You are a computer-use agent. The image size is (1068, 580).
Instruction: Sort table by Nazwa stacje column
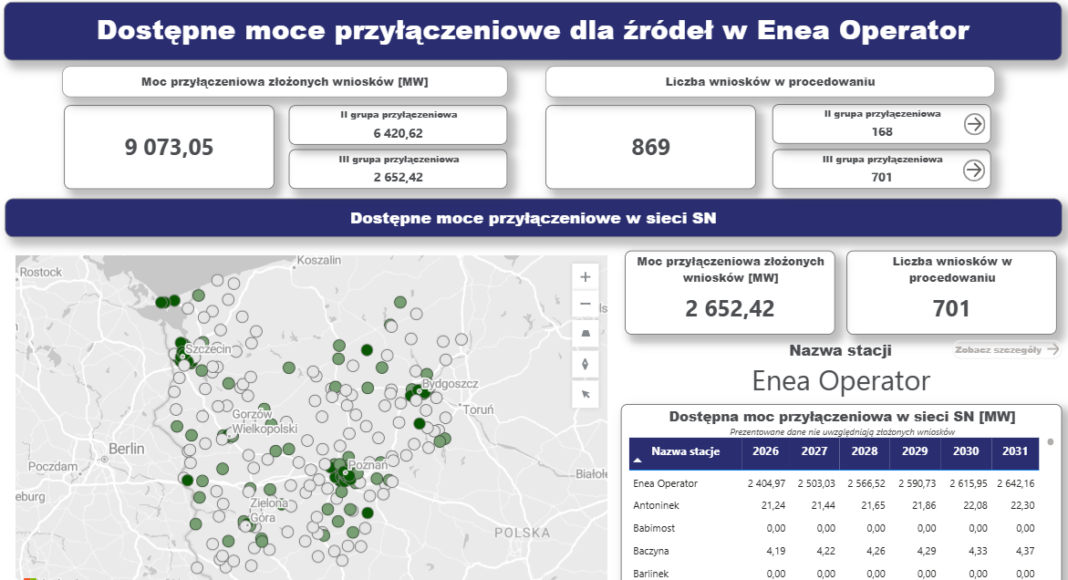pyautogui.click(x=685, y=452)
